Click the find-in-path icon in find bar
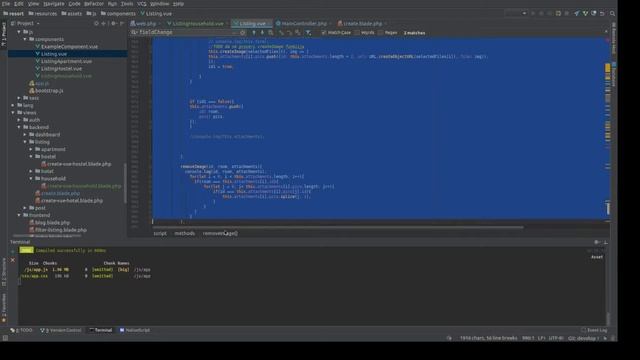 click(x=271, y=33)
